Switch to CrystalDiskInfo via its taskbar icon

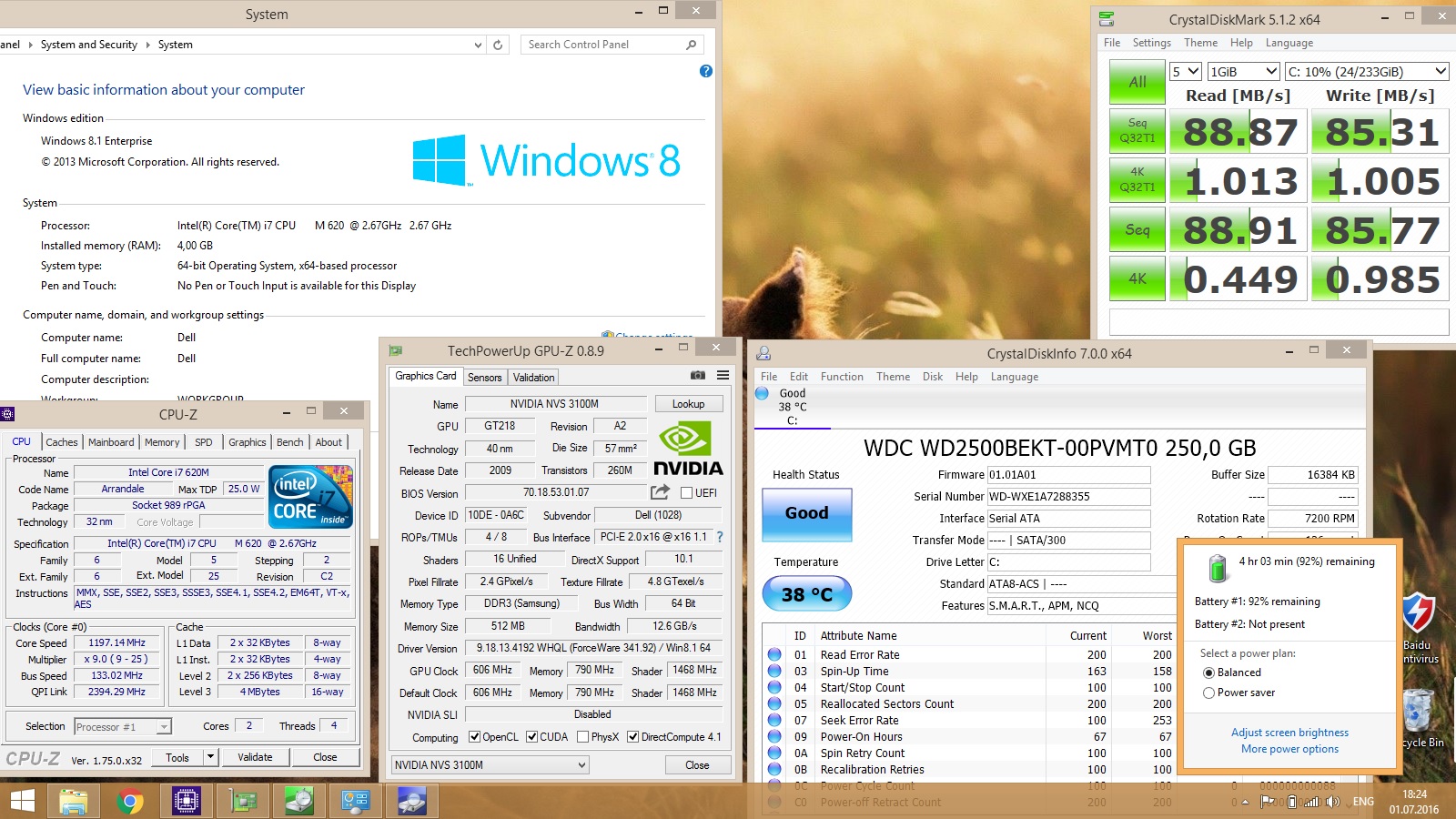(412, 801)
